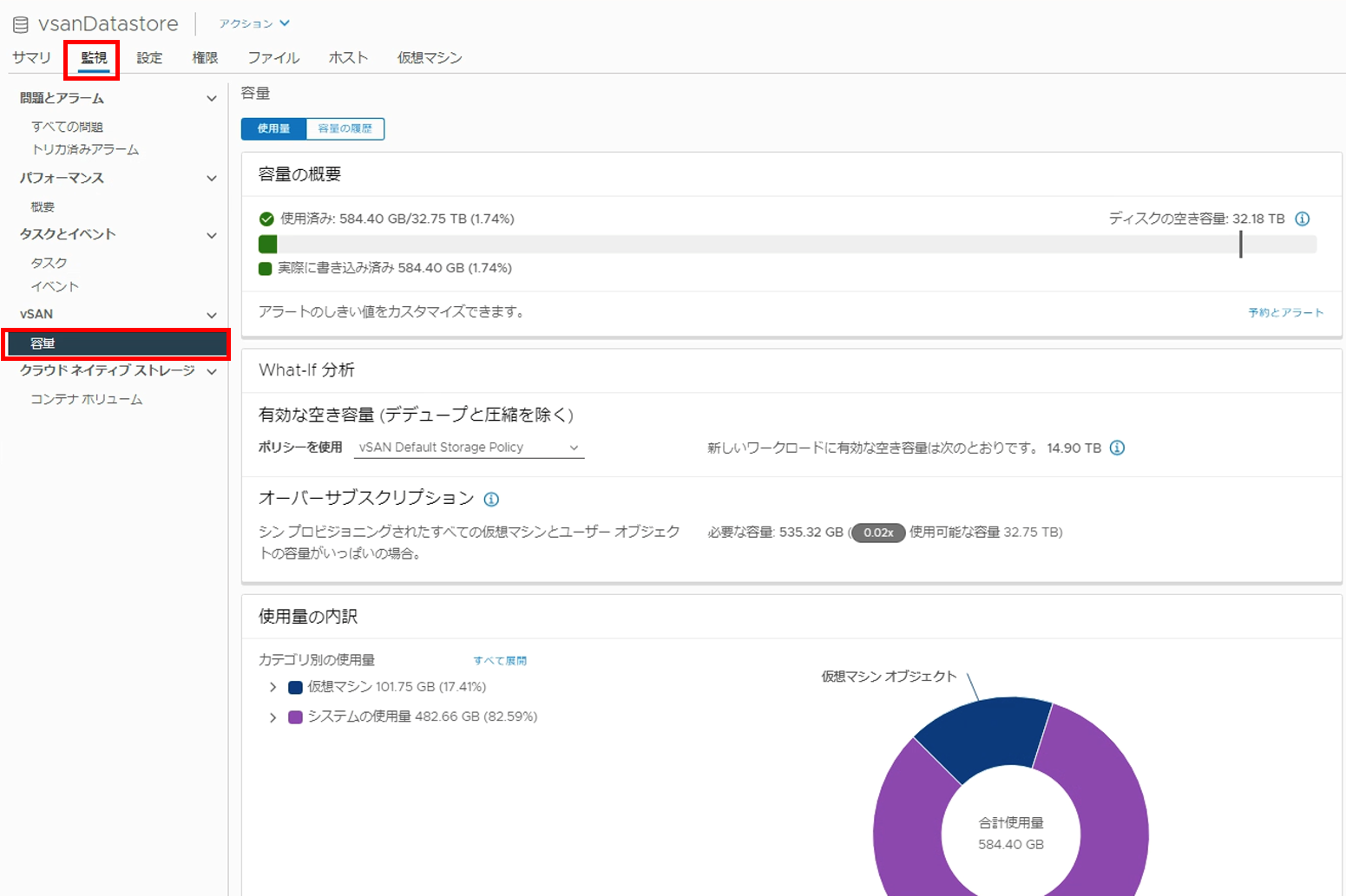1346x896 pixels.
Task: Select the 監視 tab
Action: coord(94,58)
